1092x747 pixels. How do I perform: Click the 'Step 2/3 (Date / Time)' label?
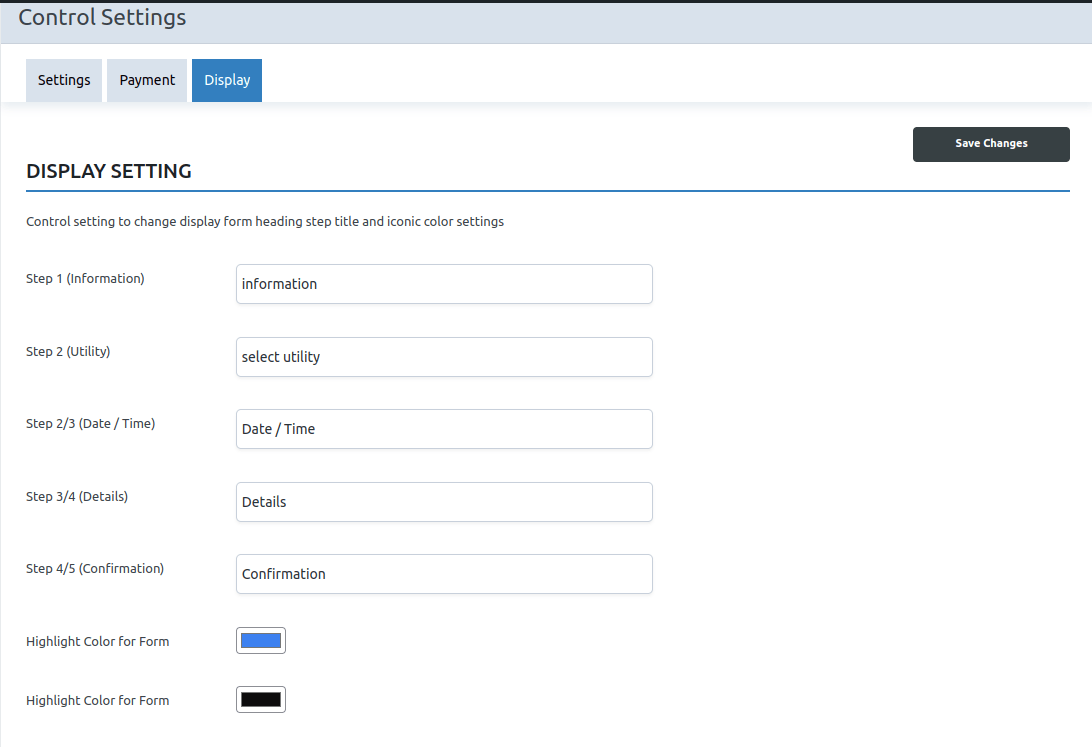click(x=90, y=424)
